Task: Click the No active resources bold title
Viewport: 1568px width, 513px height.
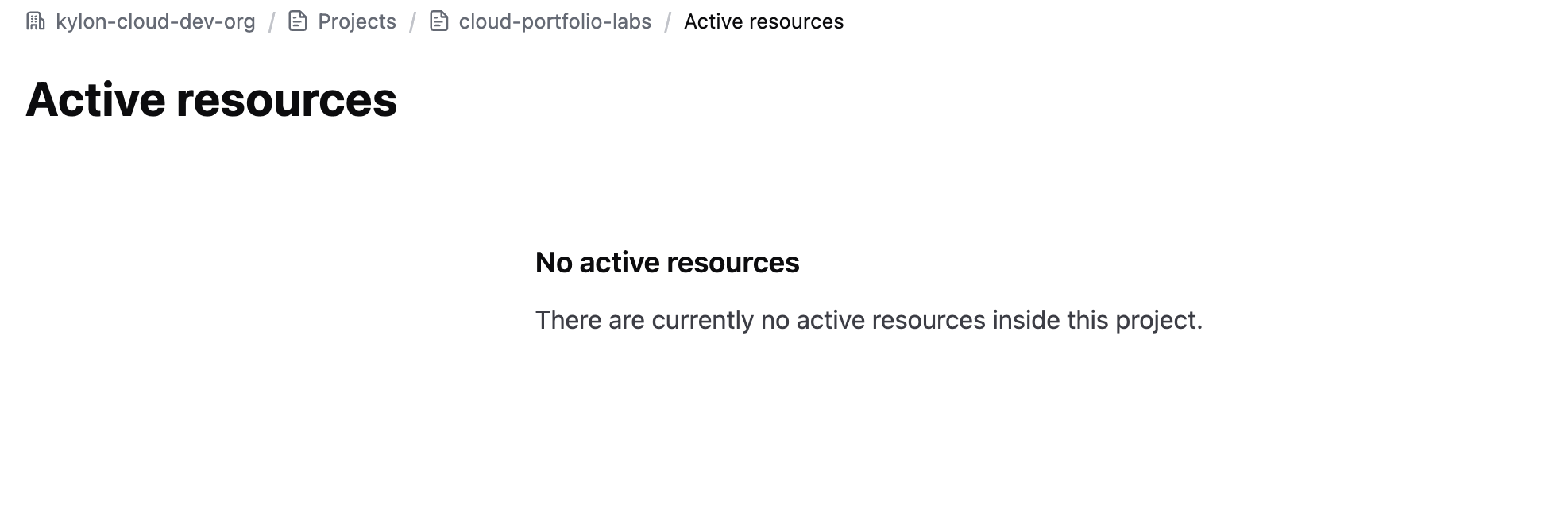Action: pyautogui.click(x=667, y=263)
